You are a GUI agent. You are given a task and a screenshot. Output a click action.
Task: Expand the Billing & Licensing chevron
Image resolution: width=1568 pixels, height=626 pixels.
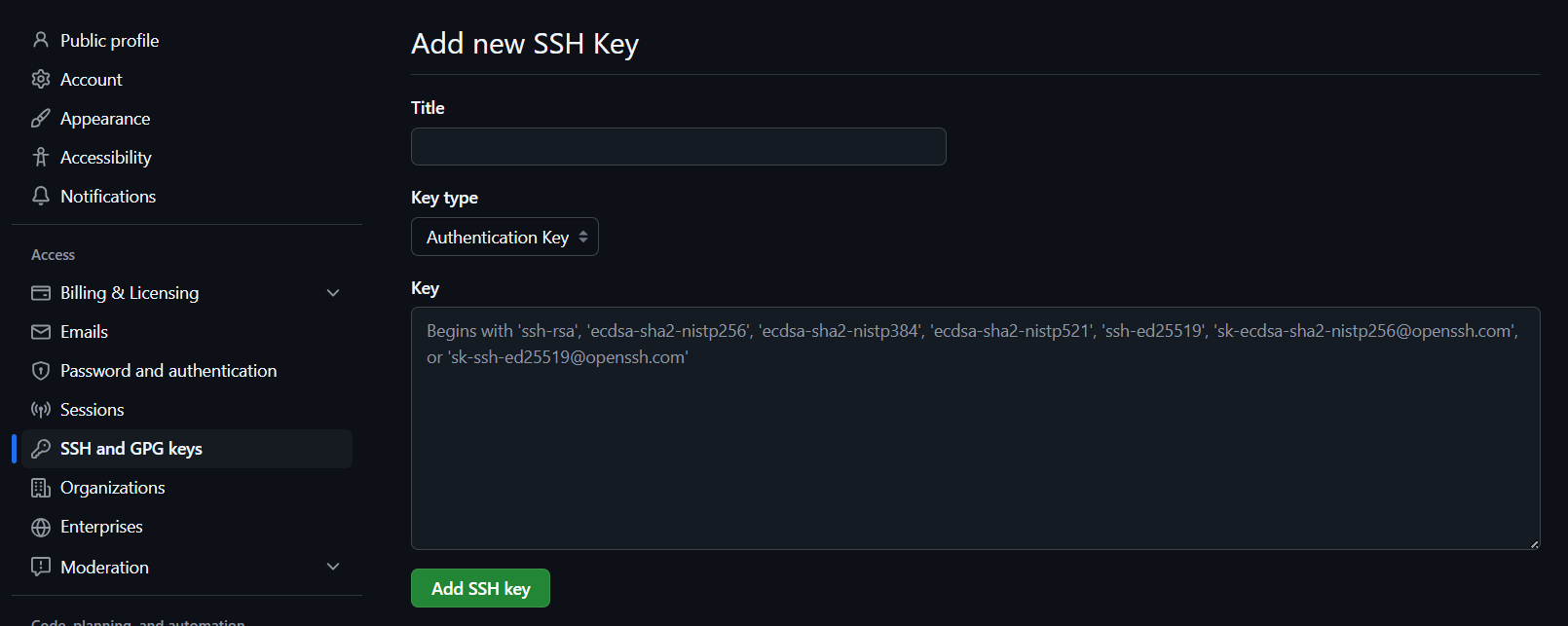coord(333,293)
